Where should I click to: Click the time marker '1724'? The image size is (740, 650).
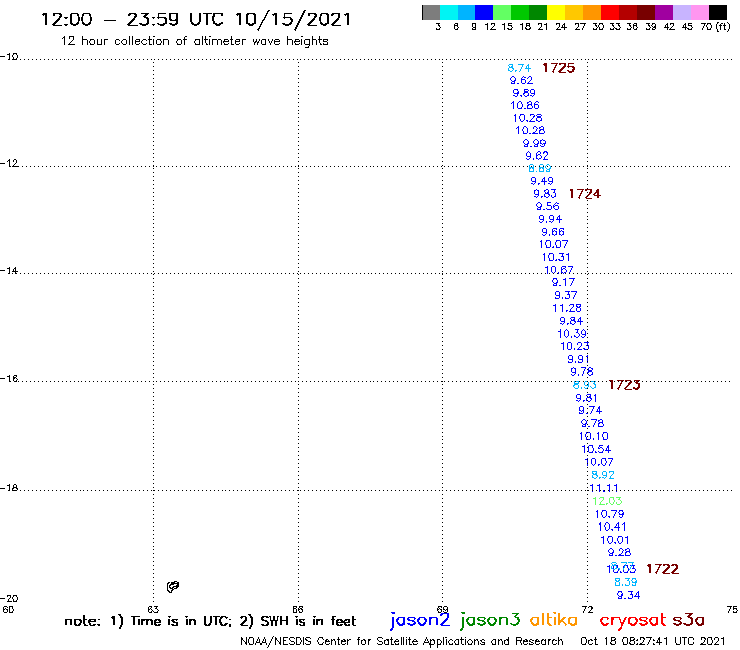click(x=584, y=194)
